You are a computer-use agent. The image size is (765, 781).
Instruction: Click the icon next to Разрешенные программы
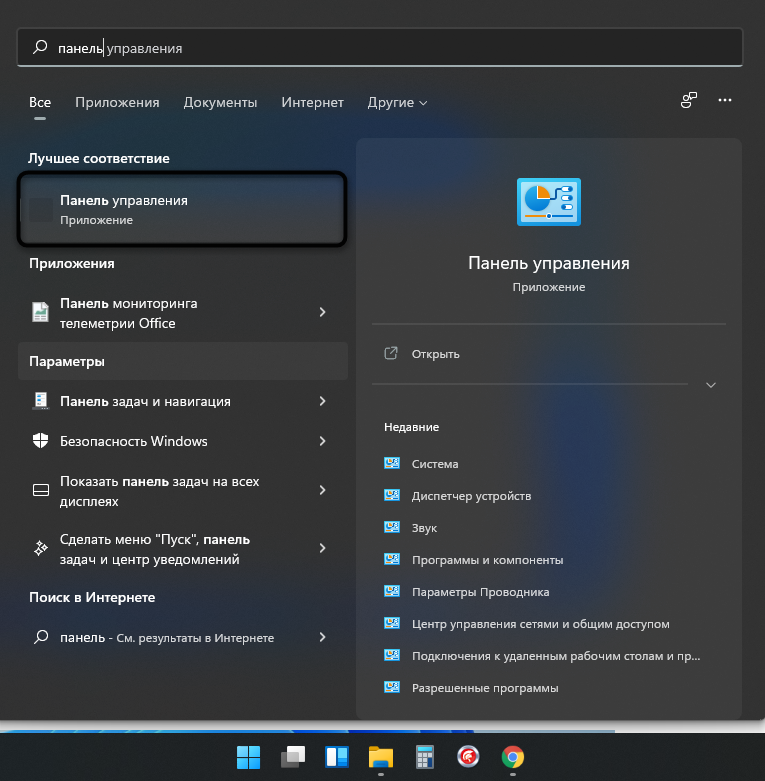point(392,687)
